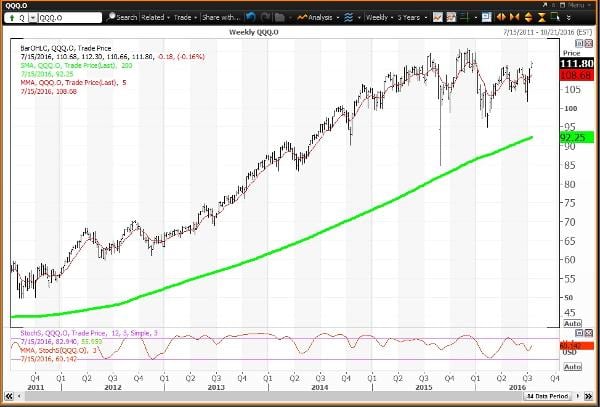Screen dimensions: 600x407
Task: Click the vertical expand arrows icon
Action: pos(528,17)
